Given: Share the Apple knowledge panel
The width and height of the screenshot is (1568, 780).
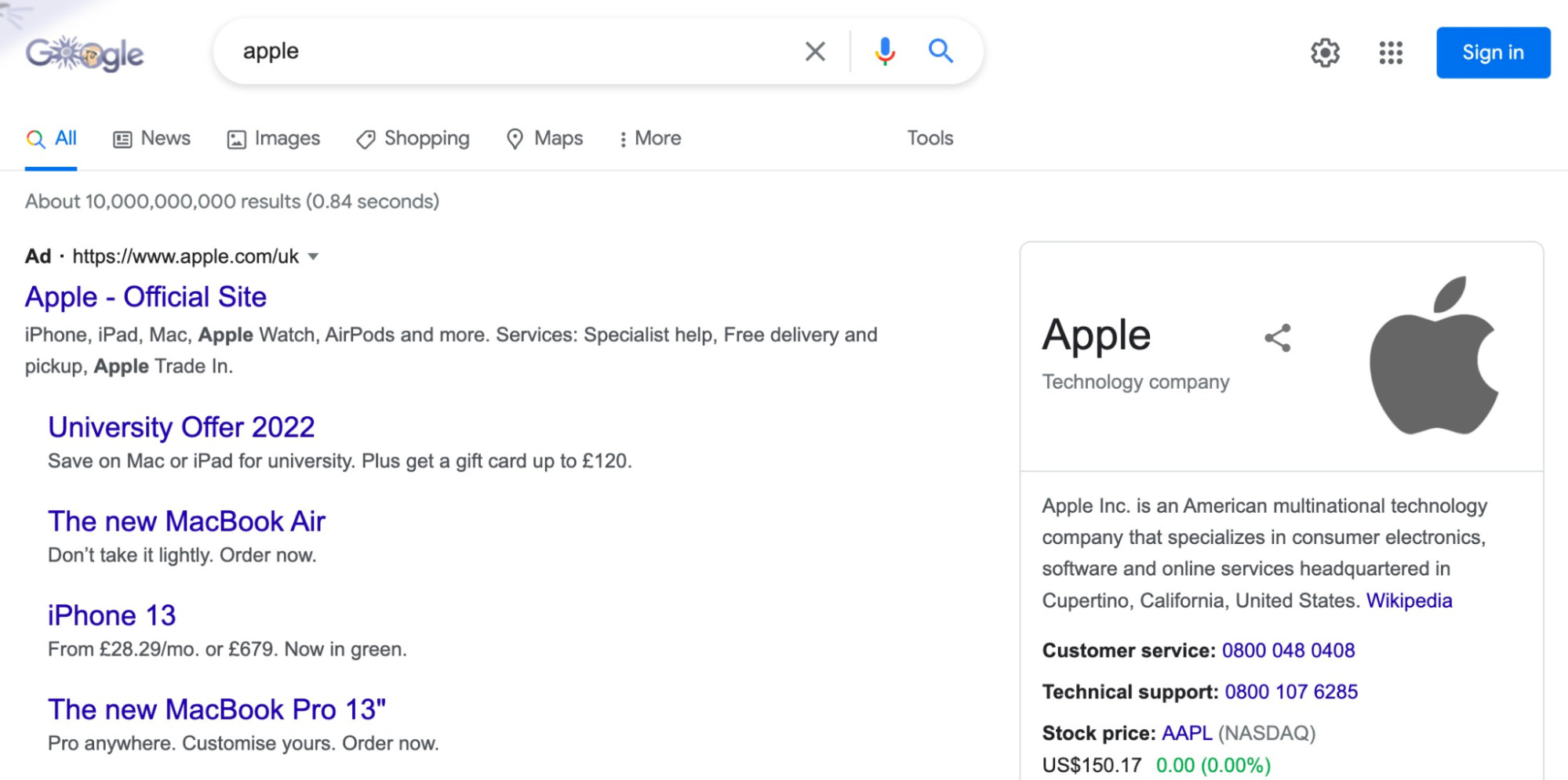Looking at the screenshot, I should click(x=1279, y=339).
